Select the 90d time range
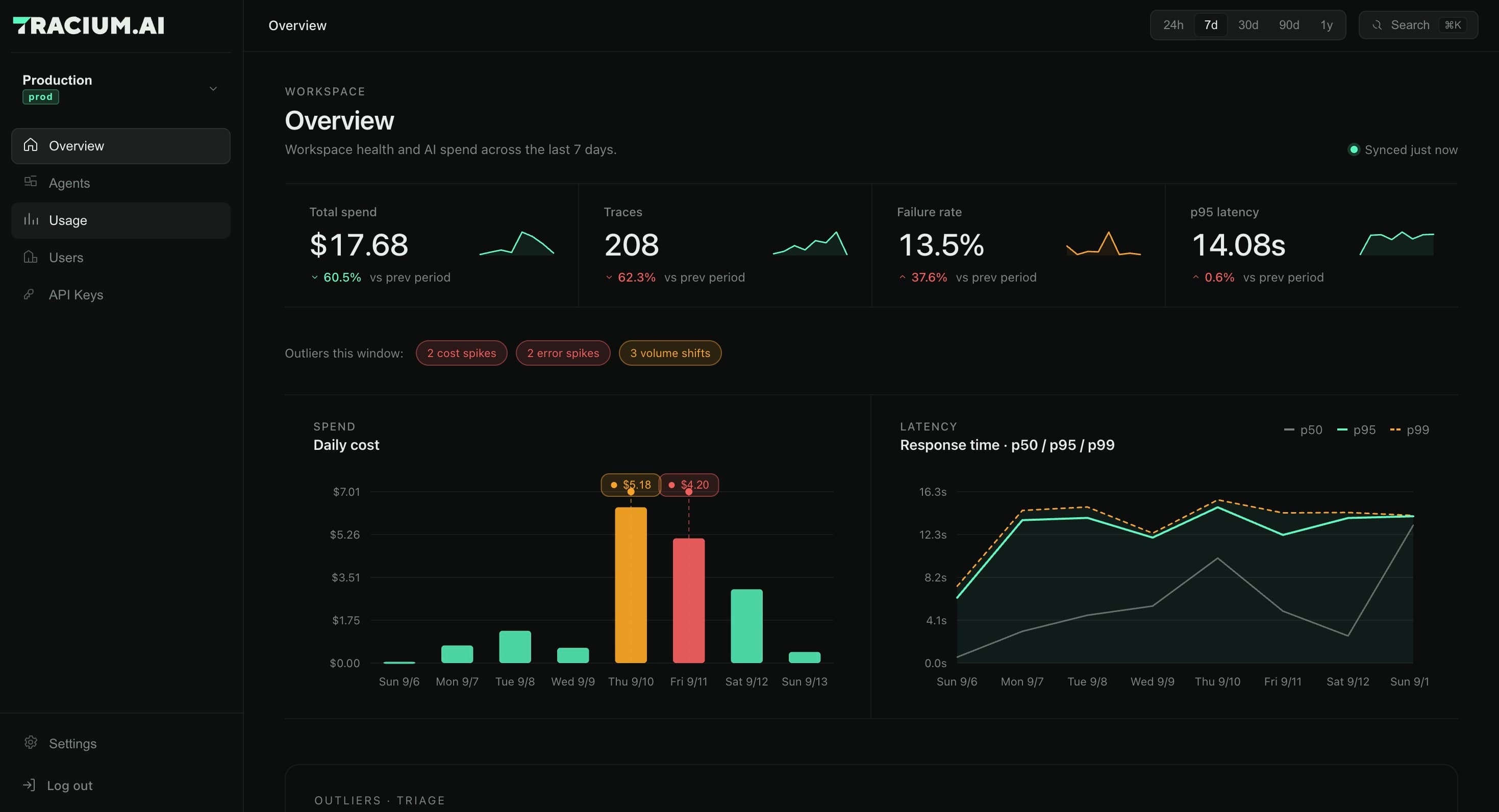 (1289, 25)
